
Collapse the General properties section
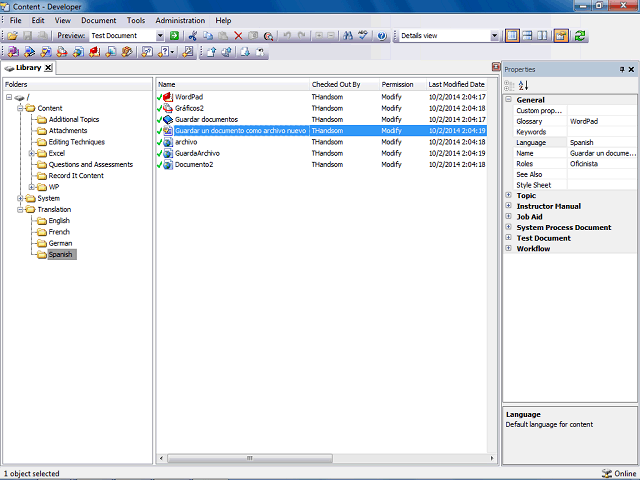(509, 100)
